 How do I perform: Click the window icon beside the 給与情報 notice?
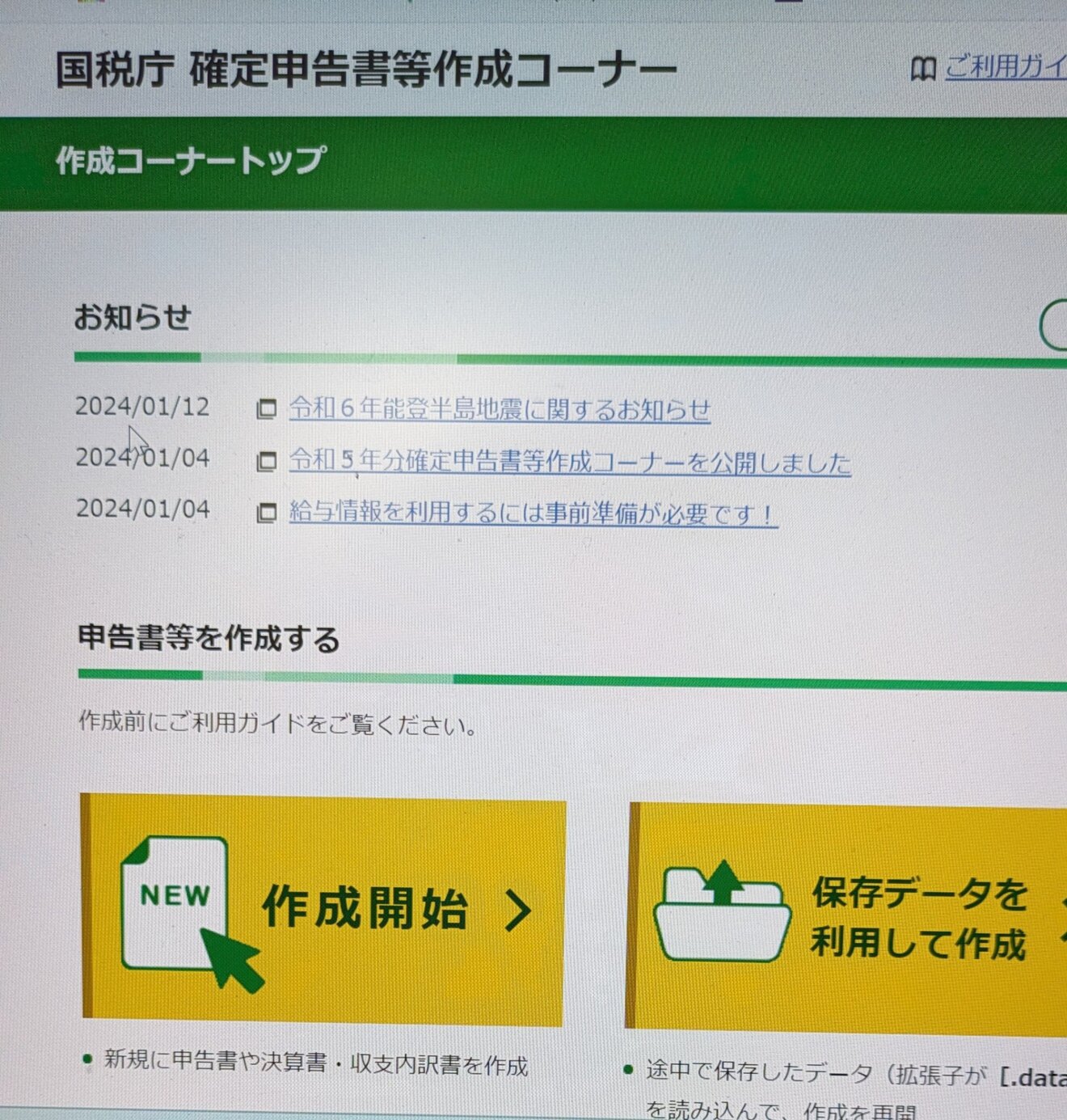266,513
